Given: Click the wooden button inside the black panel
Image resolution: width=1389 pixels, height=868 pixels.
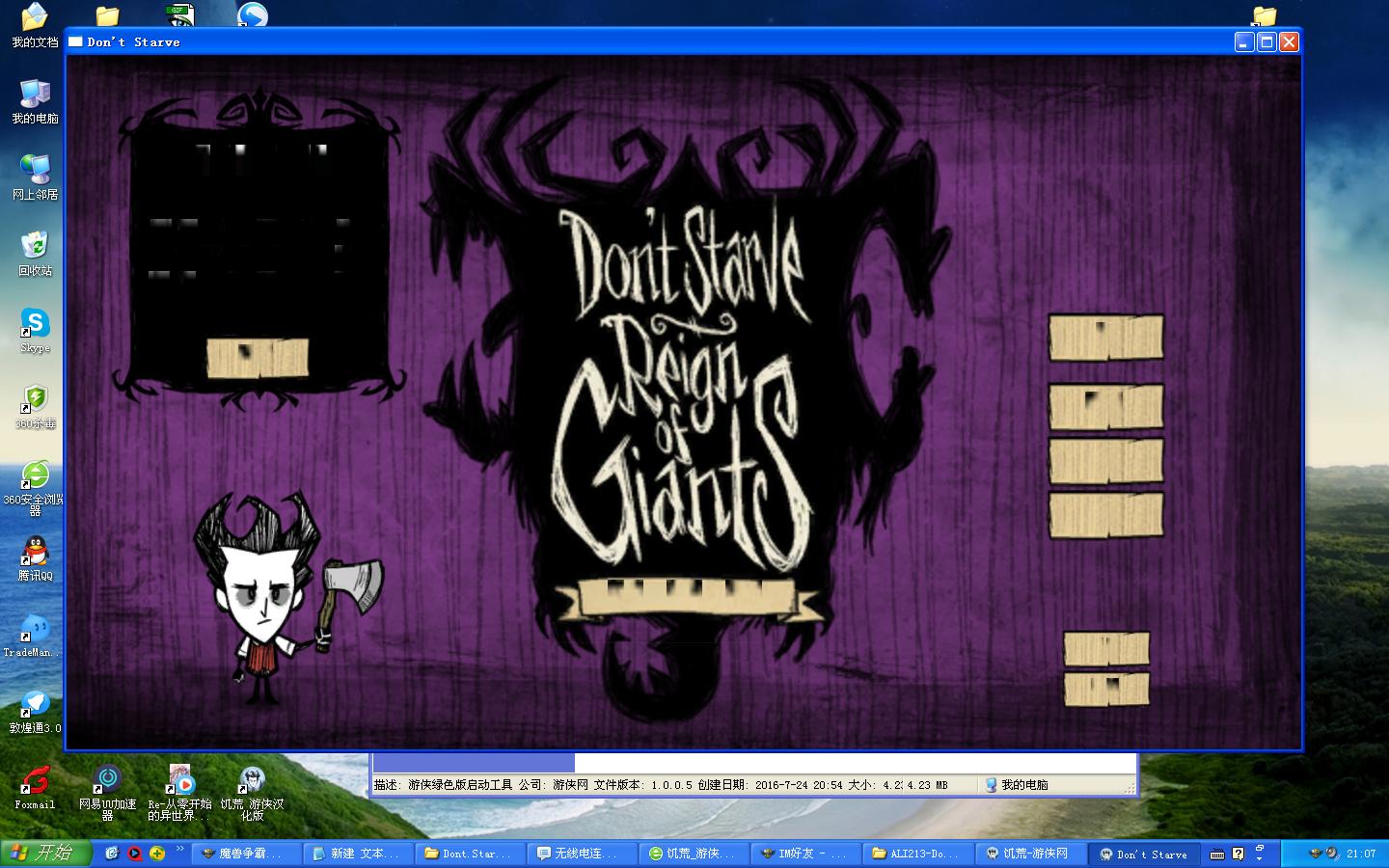Looking at the screenshot, I should [258, 358].
